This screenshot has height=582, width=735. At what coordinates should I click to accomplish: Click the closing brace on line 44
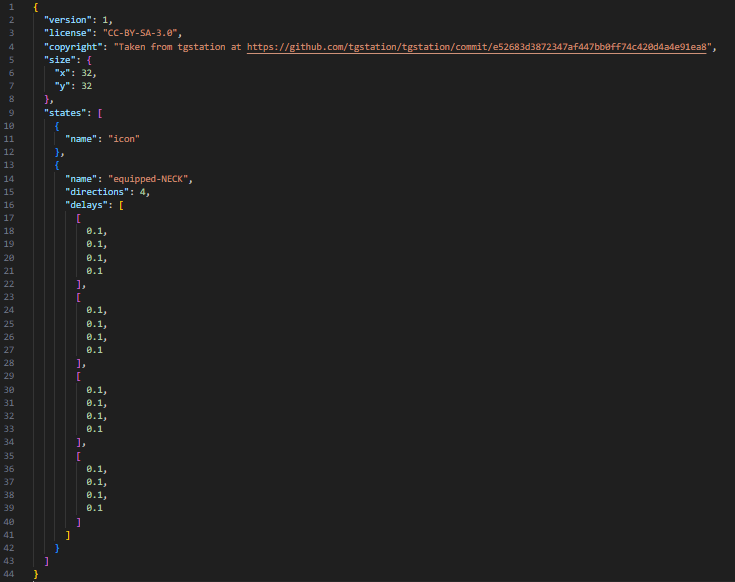tap(36, 574)
